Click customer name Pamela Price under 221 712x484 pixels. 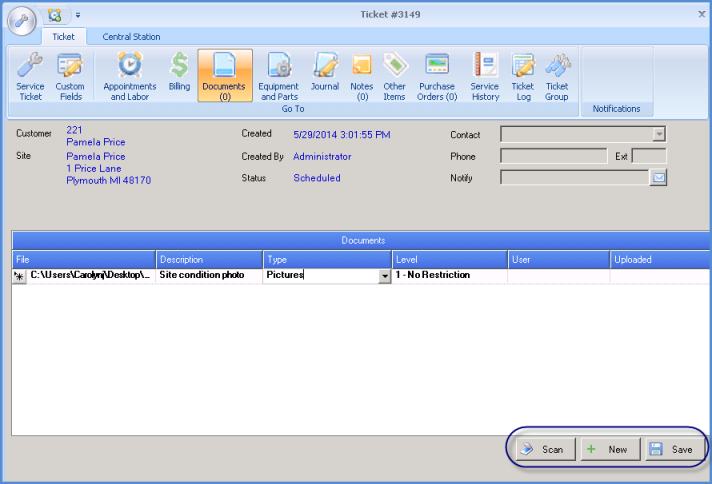(96, 142)
